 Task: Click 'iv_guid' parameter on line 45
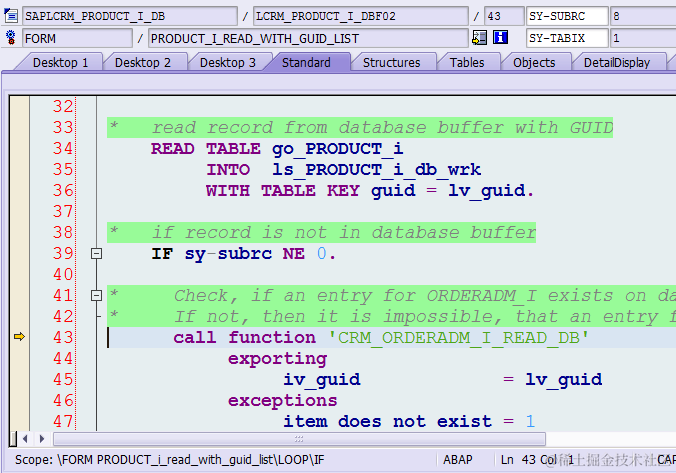pyautogui.click(x=322, y=380)
